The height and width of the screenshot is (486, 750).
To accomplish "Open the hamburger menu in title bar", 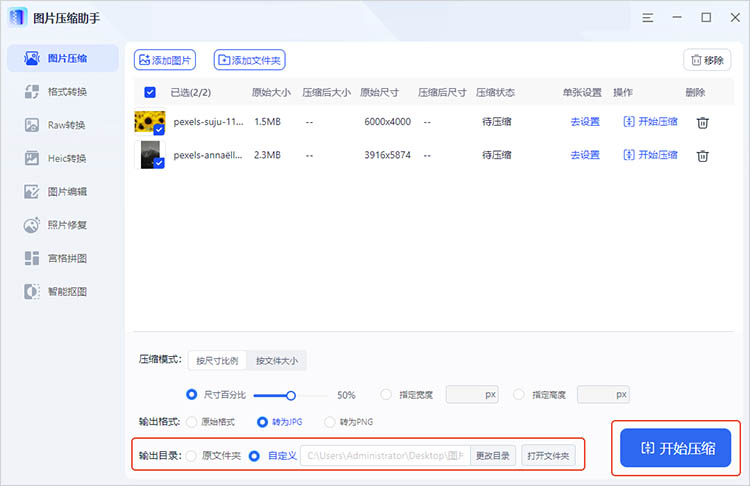I will pos(648,18).
